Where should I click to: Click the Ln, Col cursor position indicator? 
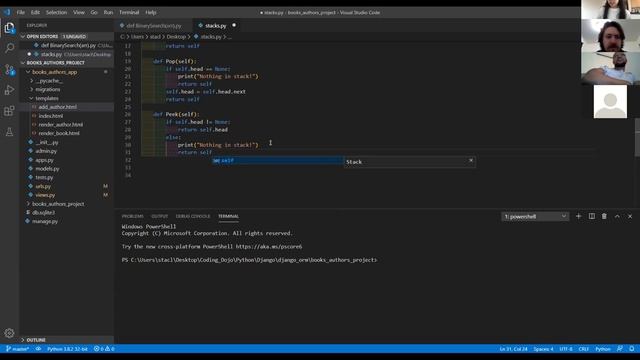click(x=513, y=349)
